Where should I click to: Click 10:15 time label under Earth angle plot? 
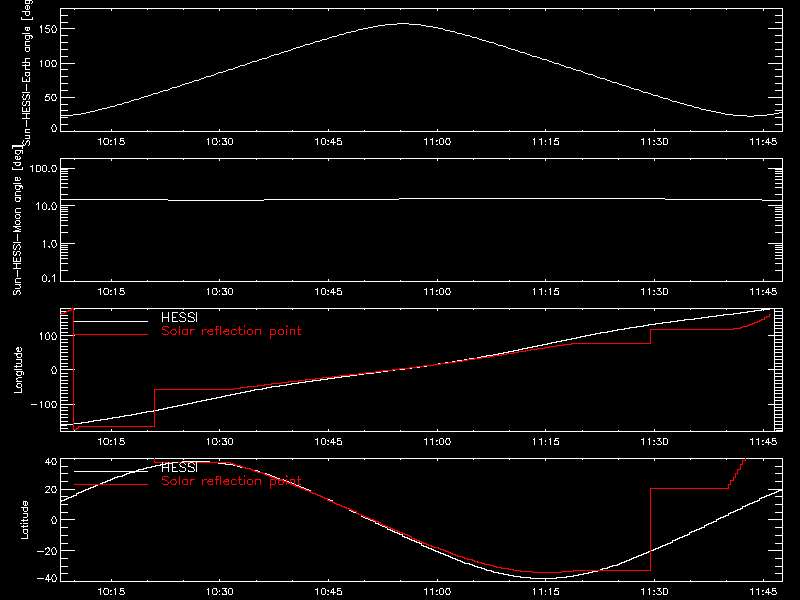(x=111, y=142)
